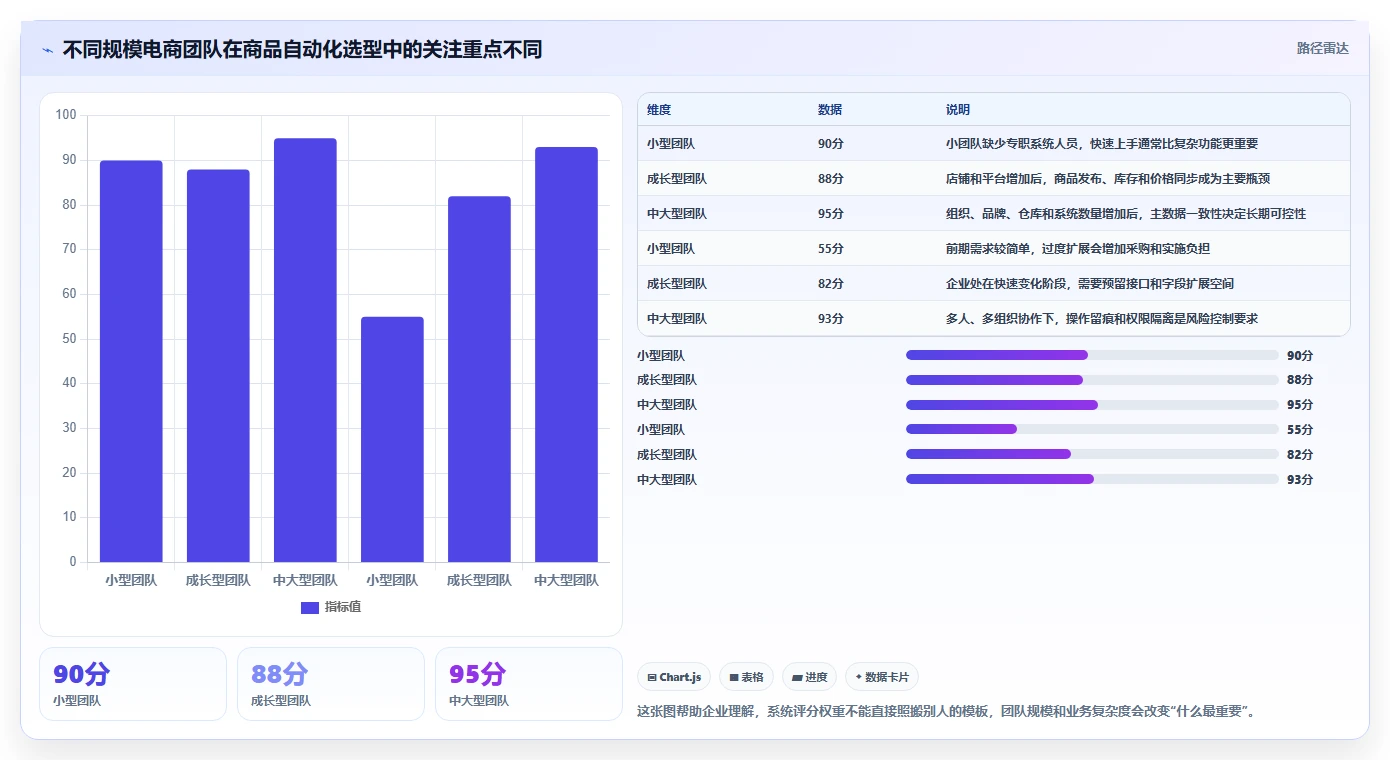Select the table cell 过度扩展会增加采购和实施负担
This screenshot has width=1390, height=760.
point(1077,248)
